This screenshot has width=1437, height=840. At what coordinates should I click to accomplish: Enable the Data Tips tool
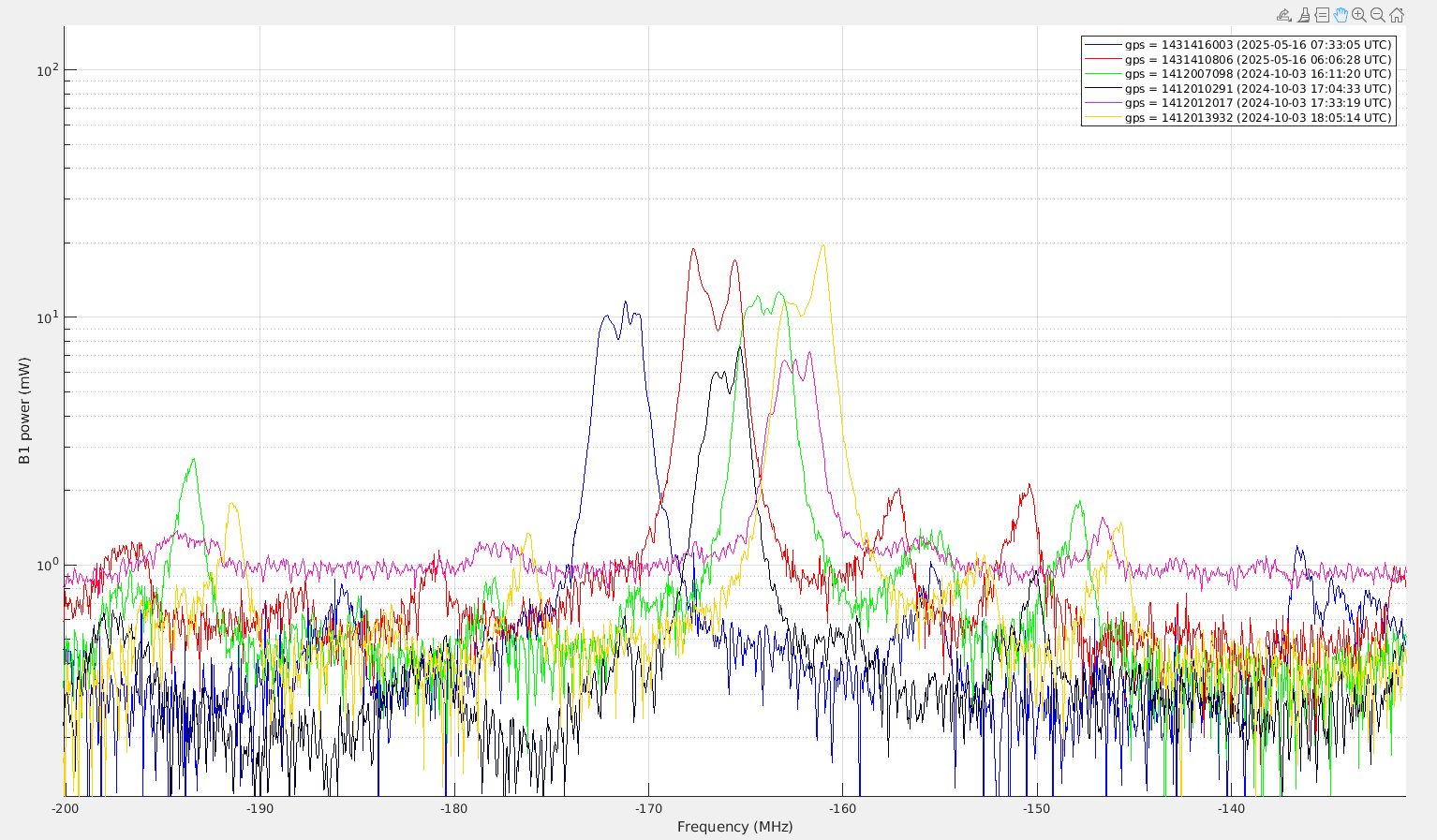click(x=1322, y=15)
